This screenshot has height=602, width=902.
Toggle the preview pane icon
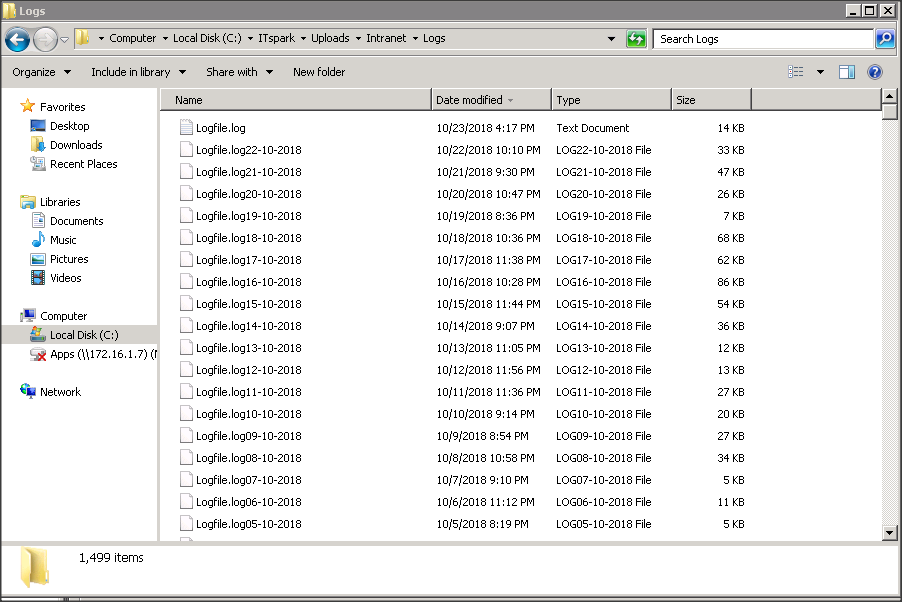point(847,72)
